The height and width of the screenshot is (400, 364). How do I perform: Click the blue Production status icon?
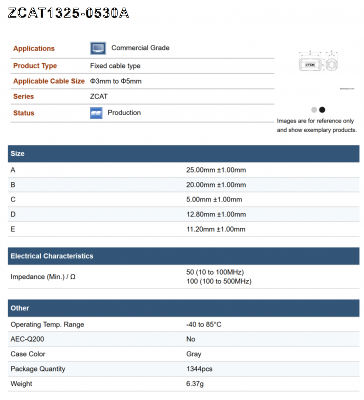96,113
